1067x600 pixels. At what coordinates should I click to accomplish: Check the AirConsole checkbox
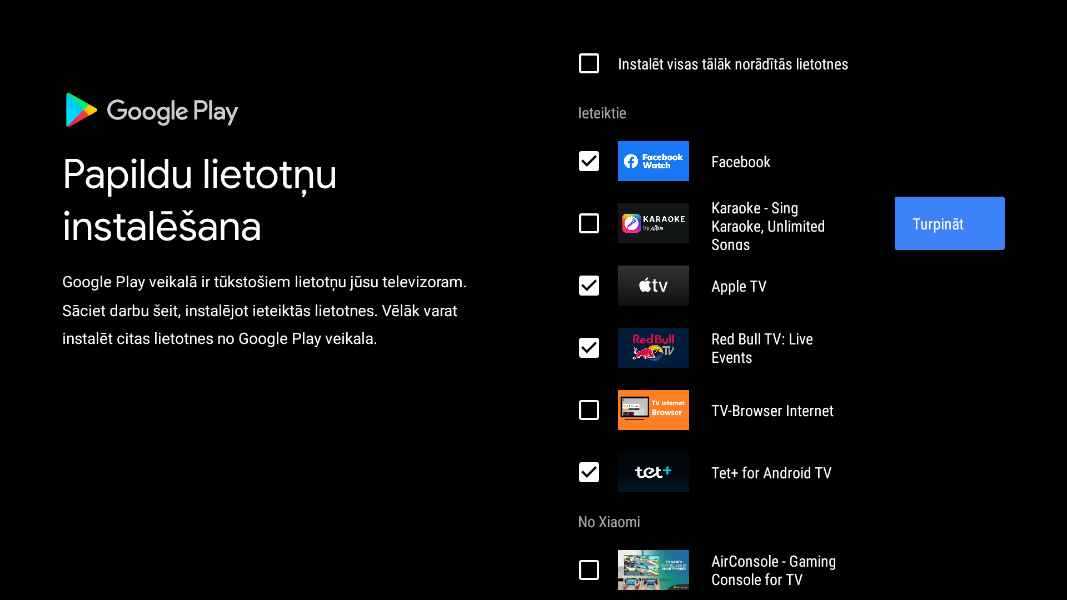(589, 570)
